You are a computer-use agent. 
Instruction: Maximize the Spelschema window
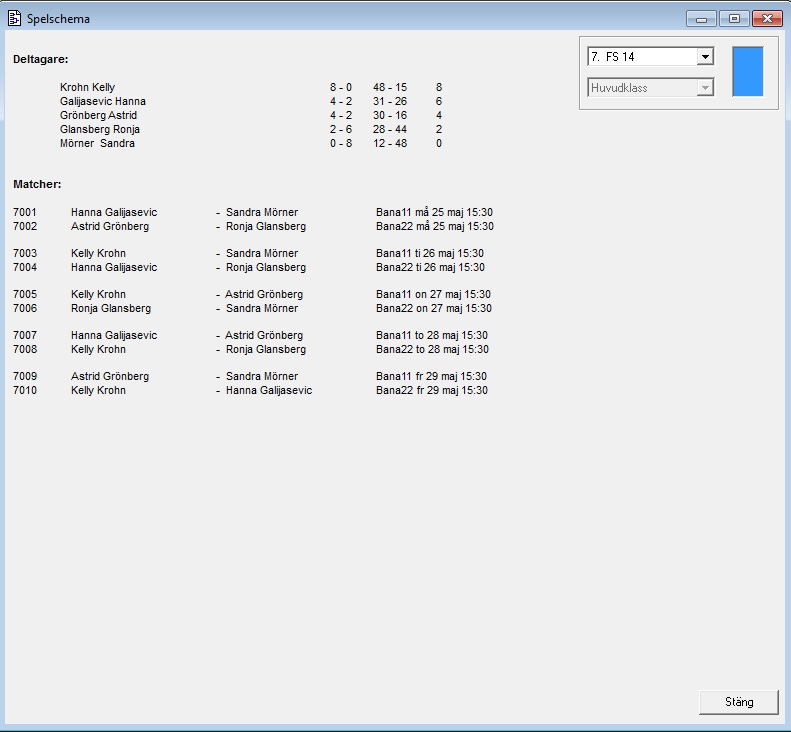(x=734, y=18)
